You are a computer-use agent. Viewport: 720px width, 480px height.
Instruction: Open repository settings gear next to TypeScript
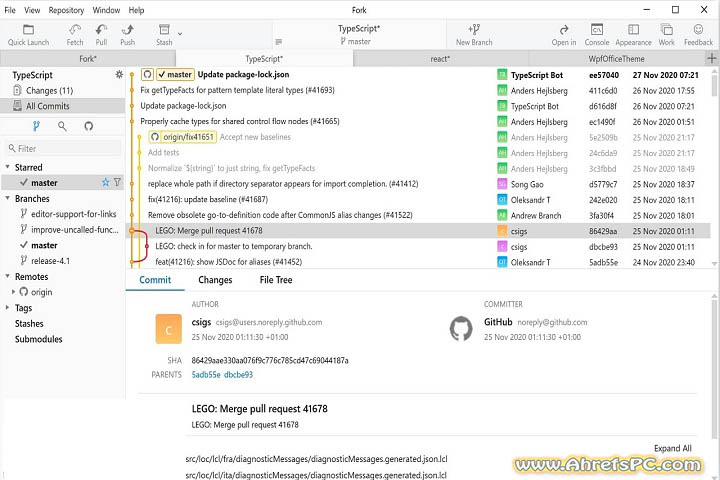[x=119, y=74]
